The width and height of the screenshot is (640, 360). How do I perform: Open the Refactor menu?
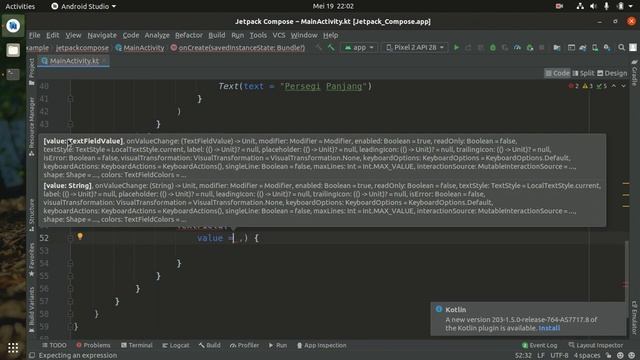click(x=189, y=36)
